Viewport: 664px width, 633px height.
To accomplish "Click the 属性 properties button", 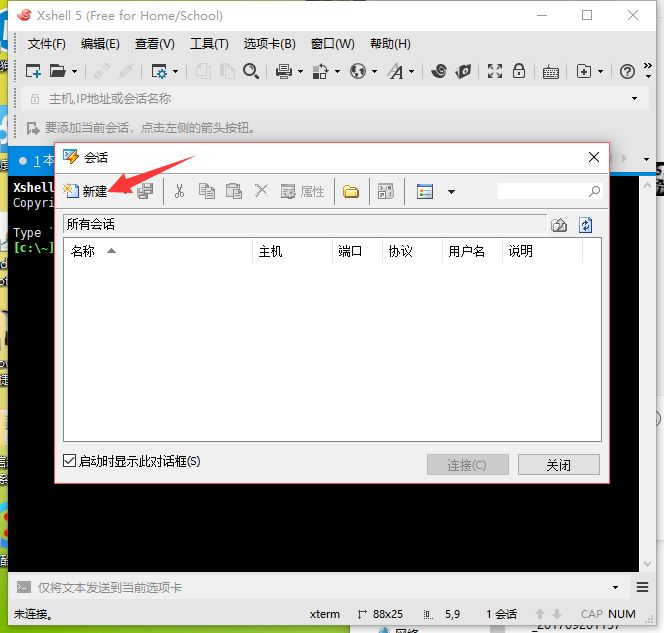I will pyautogui.click(x=302, y=191).
